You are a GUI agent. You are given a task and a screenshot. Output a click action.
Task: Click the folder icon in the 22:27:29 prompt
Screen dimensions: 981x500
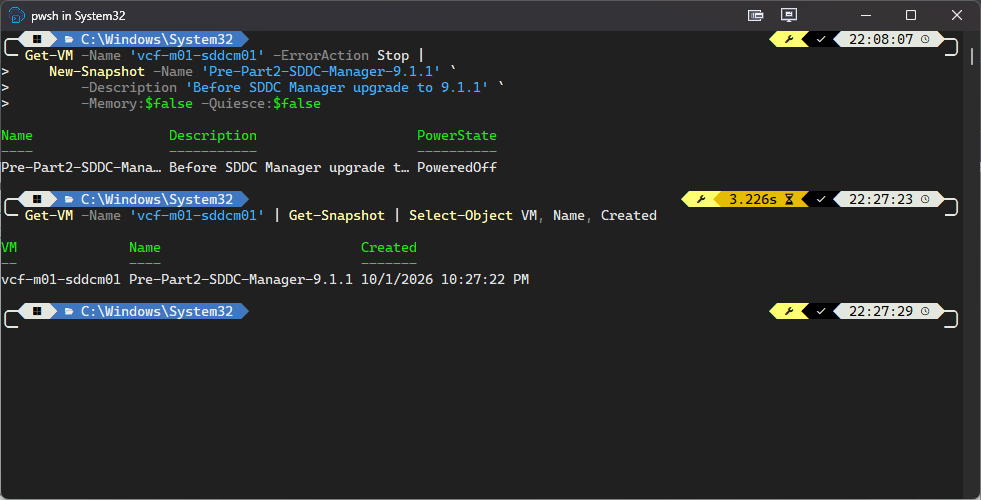[69, 311]
